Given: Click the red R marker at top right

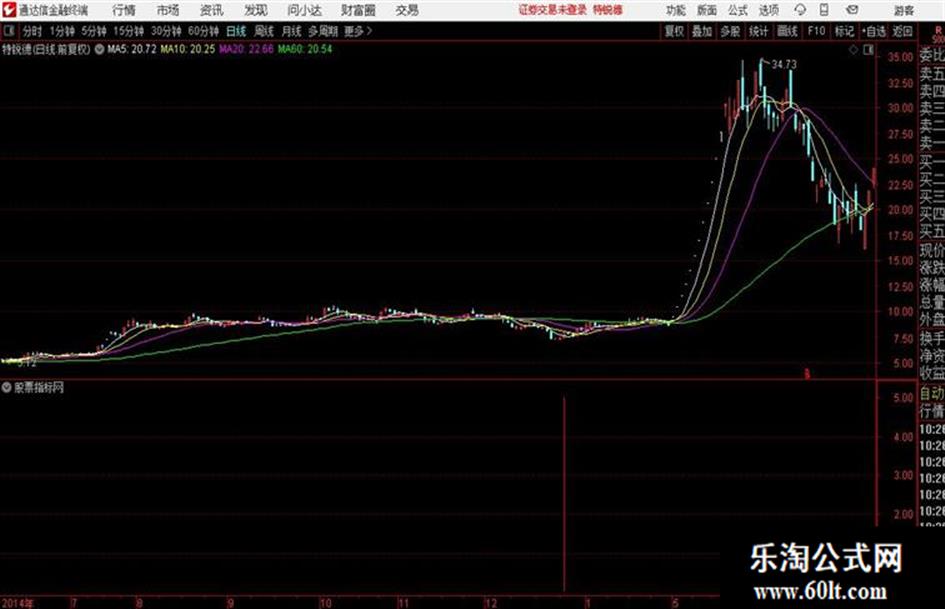Looking at the screenshot, I should pos(938,31).
